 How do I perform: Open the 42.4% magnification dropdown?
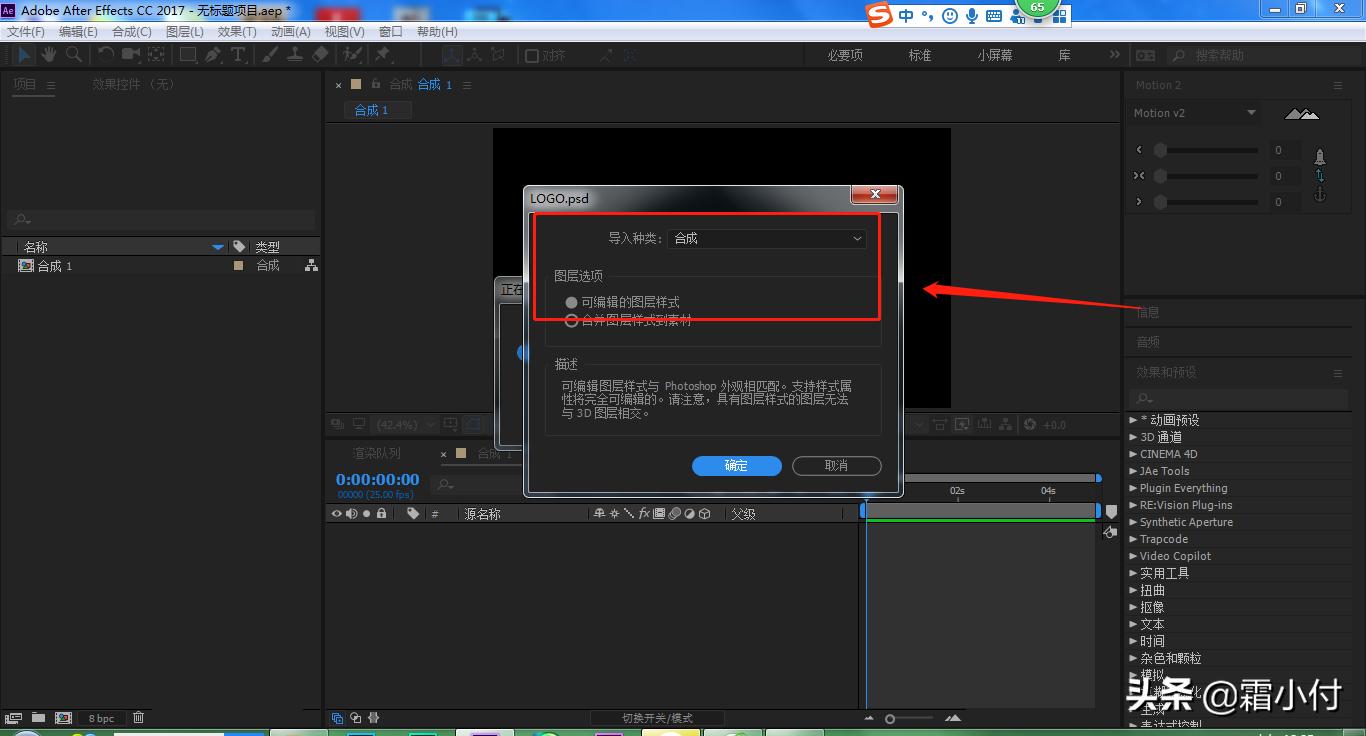pyautogui.click(x=403, y=424)
